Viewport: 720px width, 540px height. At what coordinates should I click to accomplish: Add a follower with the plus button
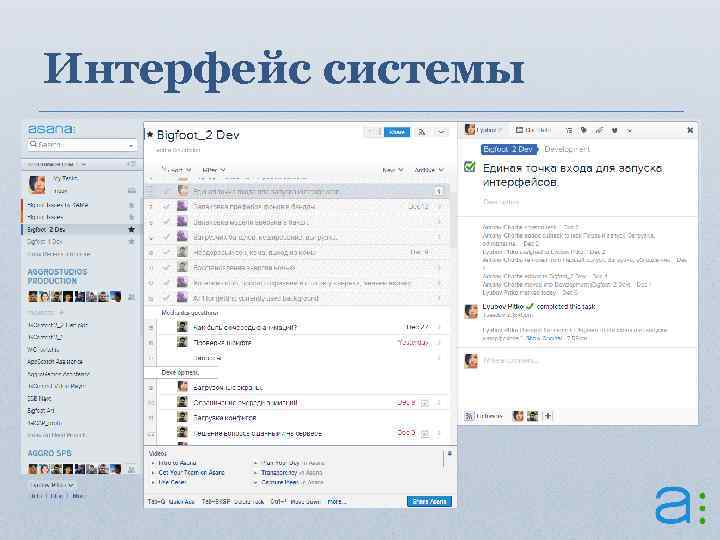coord(548,416)
